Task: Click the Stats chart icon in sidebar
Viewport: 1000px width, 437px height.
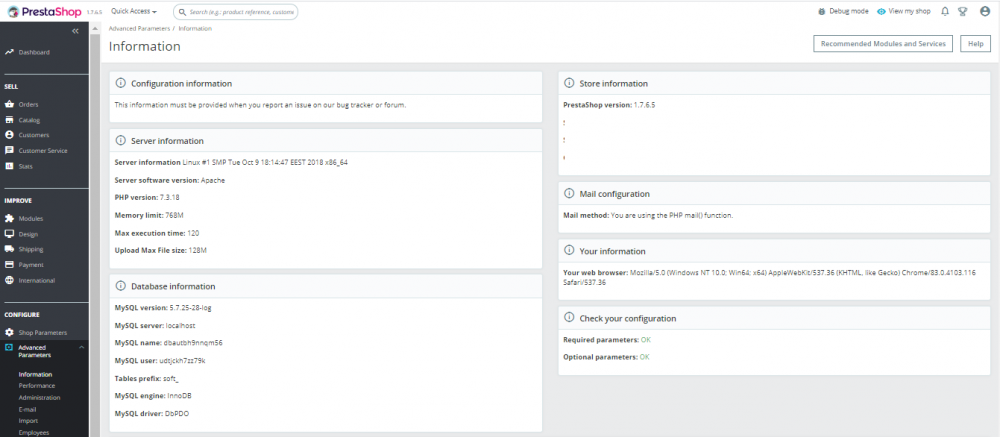Action: point(10,166)
